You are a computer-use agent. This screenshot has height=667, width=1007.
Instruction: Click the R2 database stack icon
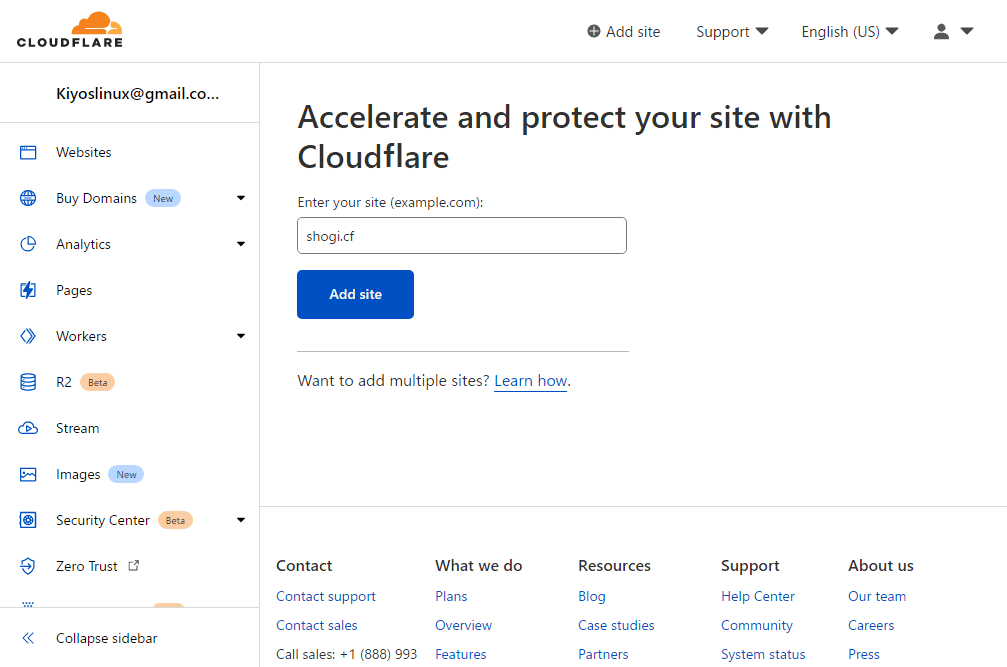pyautogui.click(x=28, y=383)
